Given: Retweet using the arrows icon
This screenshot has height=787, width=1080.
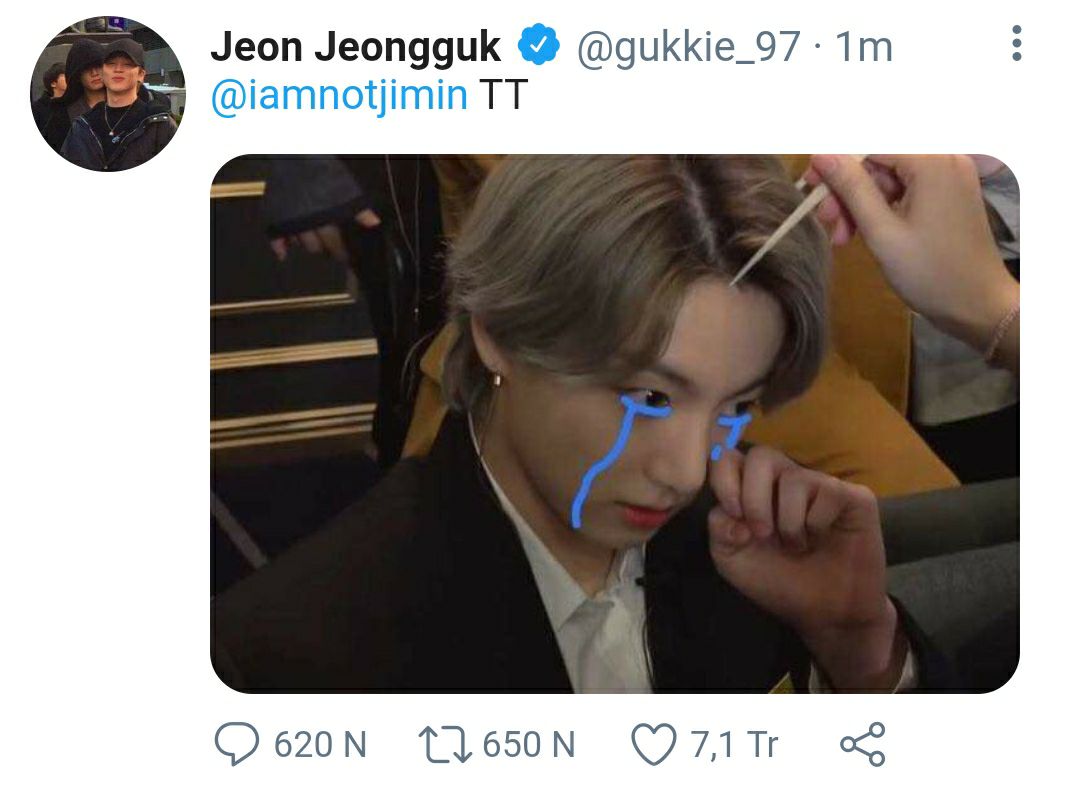Looking at the screenshot, I should tap(445, 745).
